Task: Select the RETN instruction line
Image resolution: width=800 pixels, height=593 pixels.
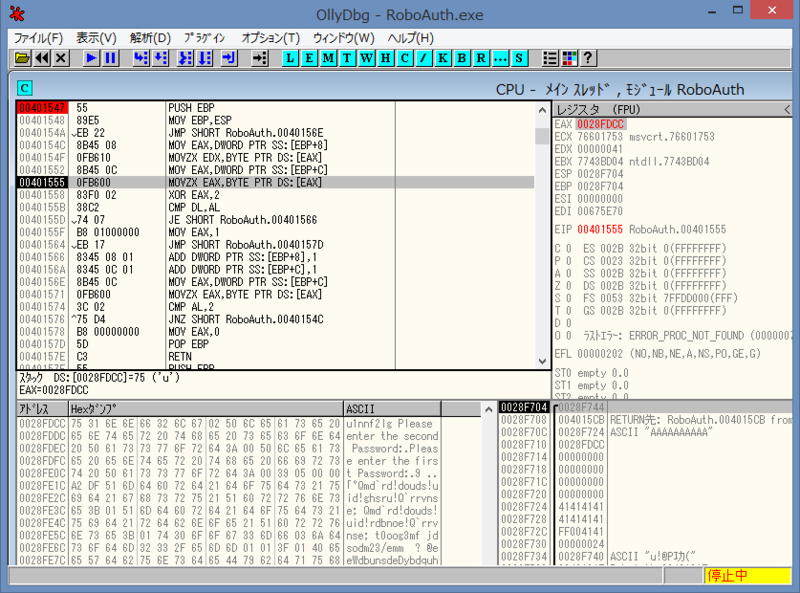Action: point(180,357)
